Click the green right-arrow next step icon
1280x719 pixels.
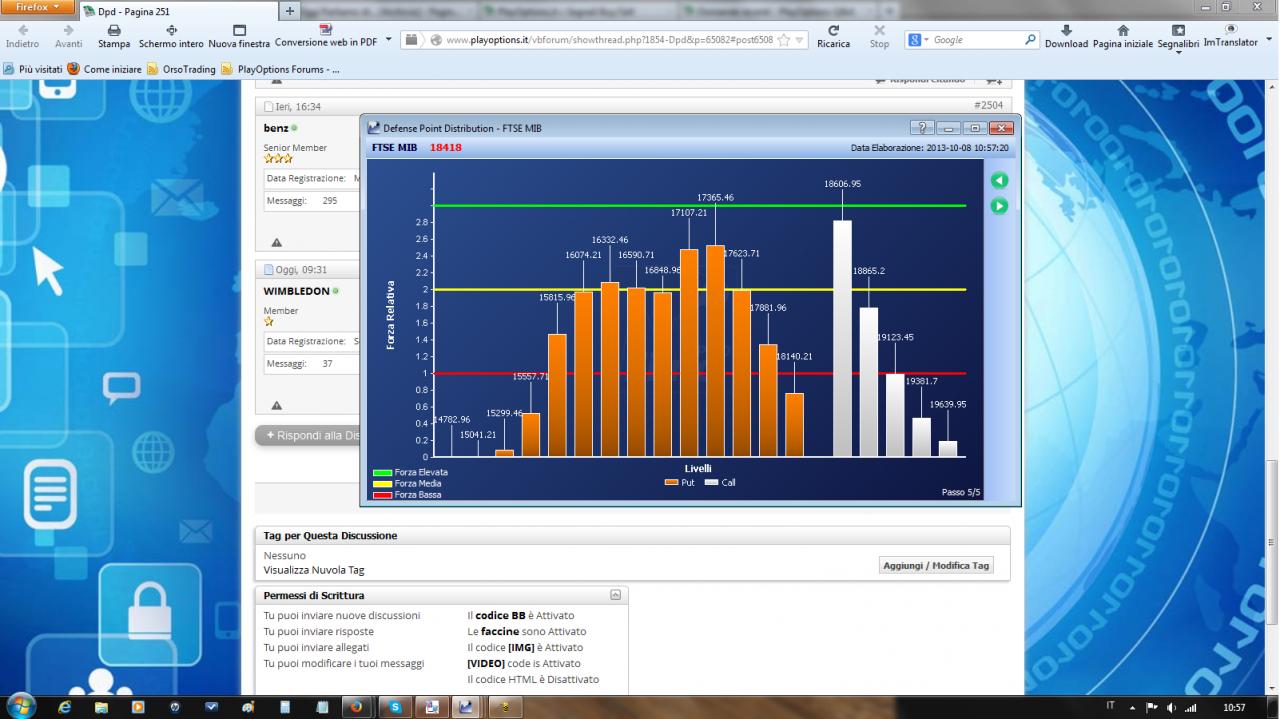click(x=999, y=206)
